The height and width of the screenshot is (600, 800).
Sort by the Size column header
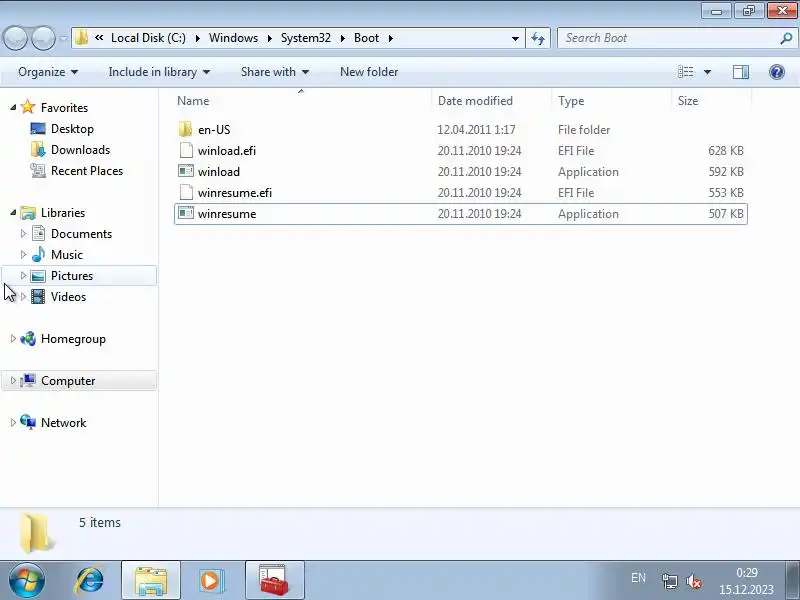711,101
